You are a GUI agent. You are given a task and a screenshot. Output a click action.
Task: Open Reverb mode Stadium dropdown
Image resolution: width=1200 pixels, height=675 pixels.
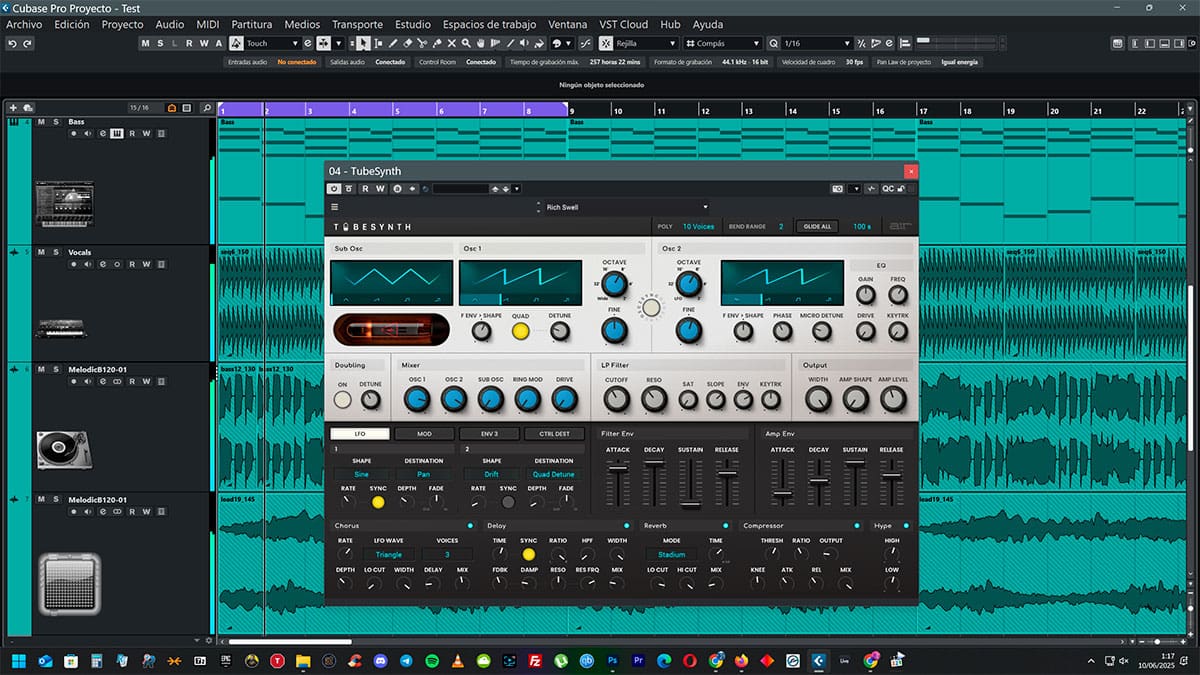tap(672, 554)
